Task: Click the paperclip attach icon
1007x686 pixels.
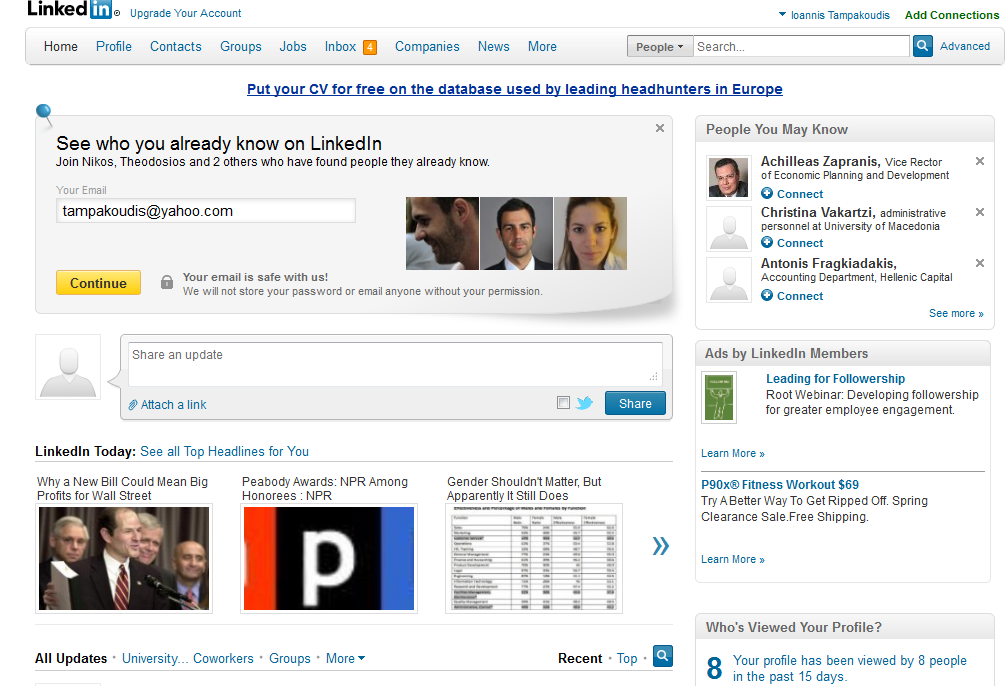Action: click(x=133, y=405)
